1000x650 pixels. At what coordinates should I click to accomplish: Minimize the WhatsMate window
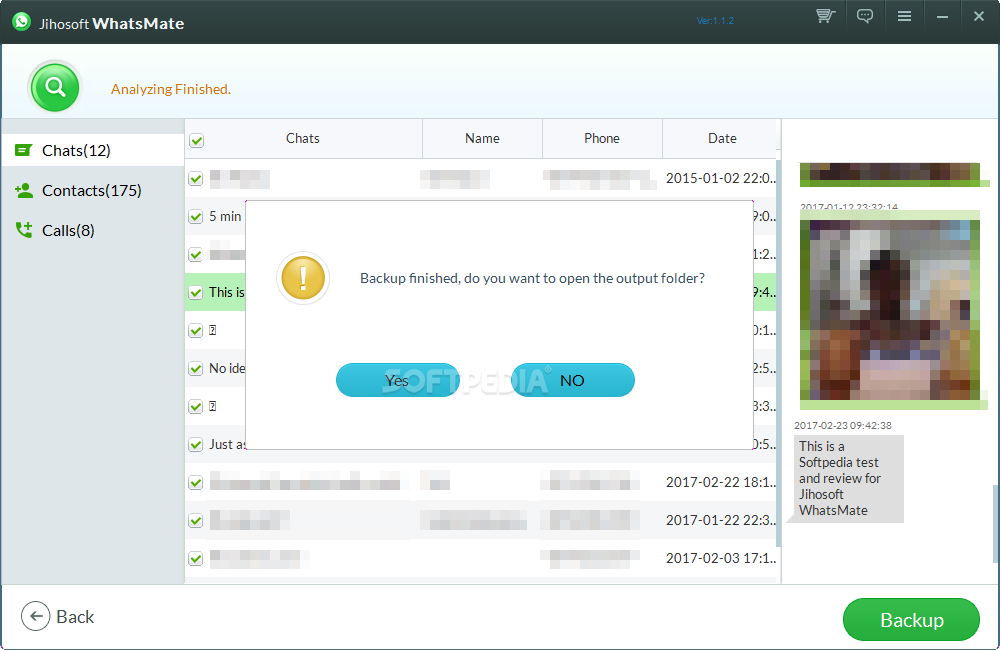point(942,17)
